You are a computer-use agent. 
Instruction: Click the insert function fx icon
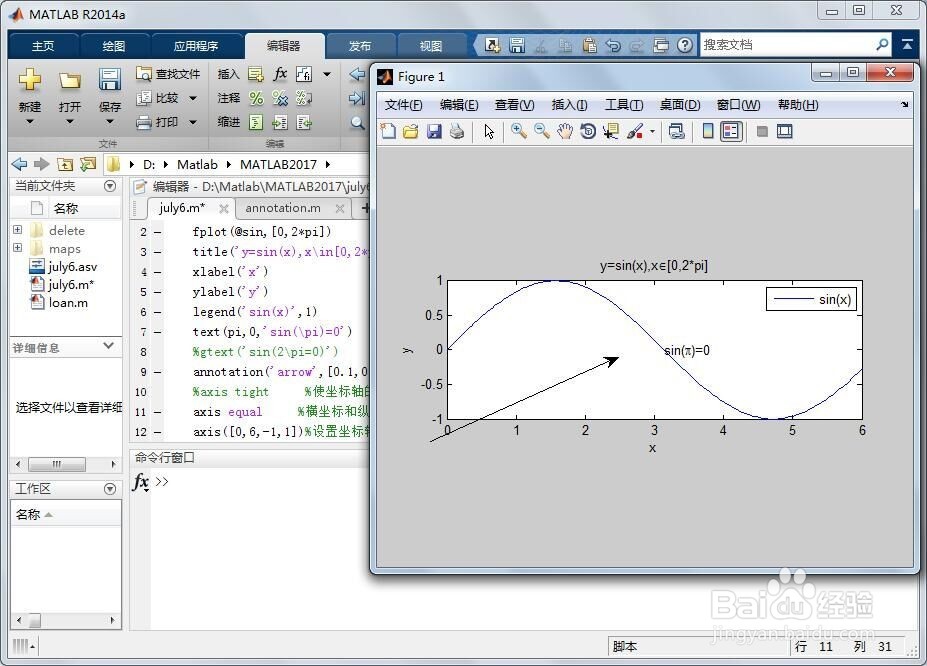click(280, 74)
